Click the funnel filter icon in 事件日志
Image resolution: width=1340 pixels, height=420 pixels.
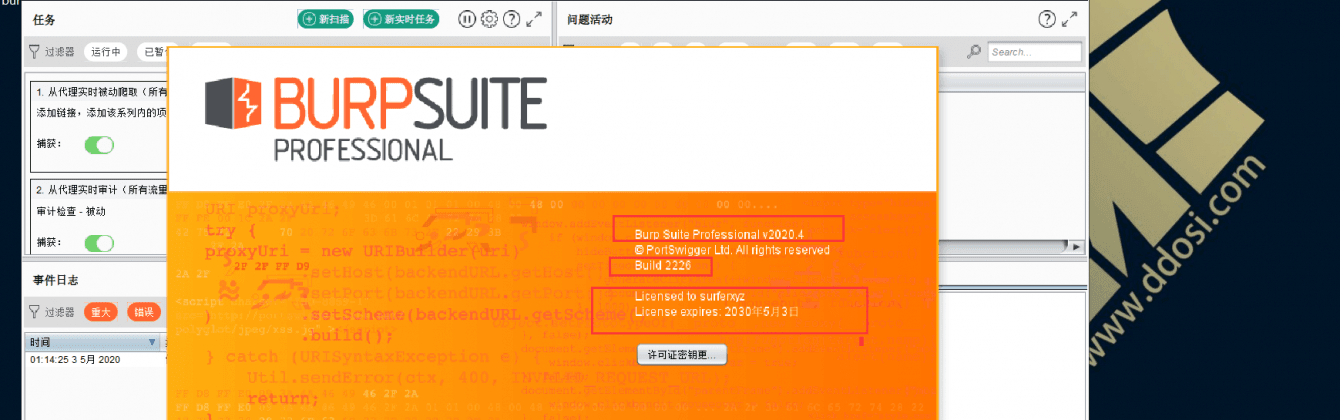click(x=35, y=312)
